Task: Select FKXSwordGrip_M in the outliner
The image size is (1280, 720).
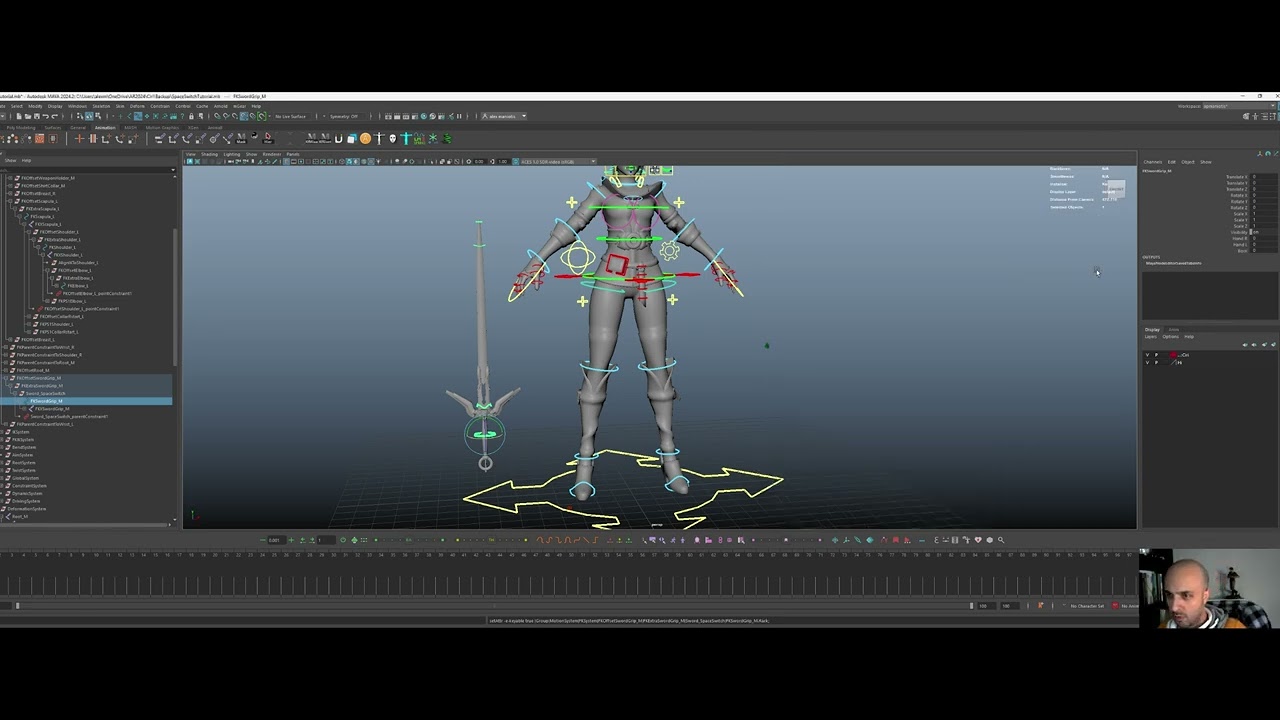Action: click(x=52, y=409)
